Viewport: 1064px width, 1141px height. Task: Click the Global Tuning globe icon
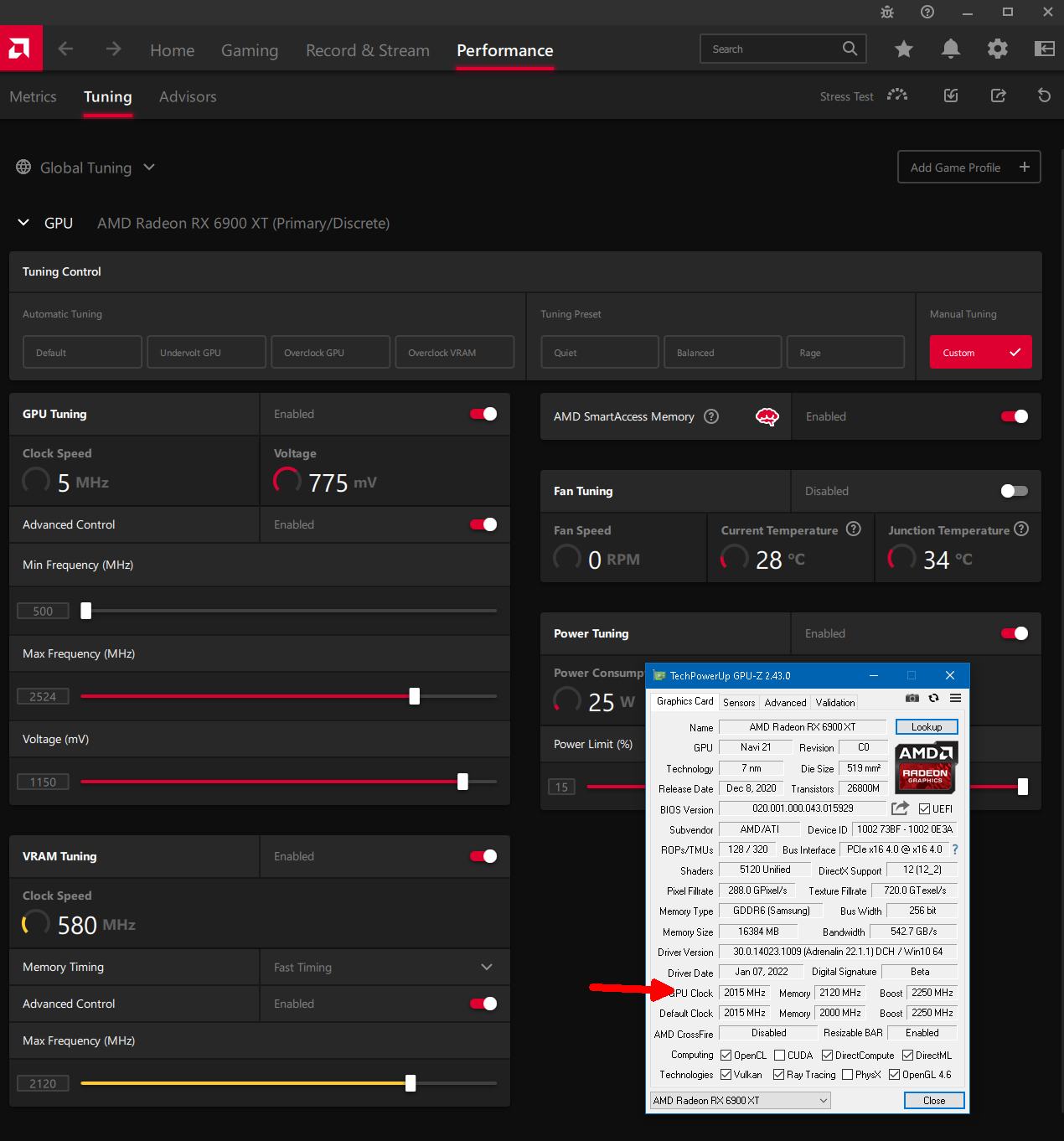(23, 167)
